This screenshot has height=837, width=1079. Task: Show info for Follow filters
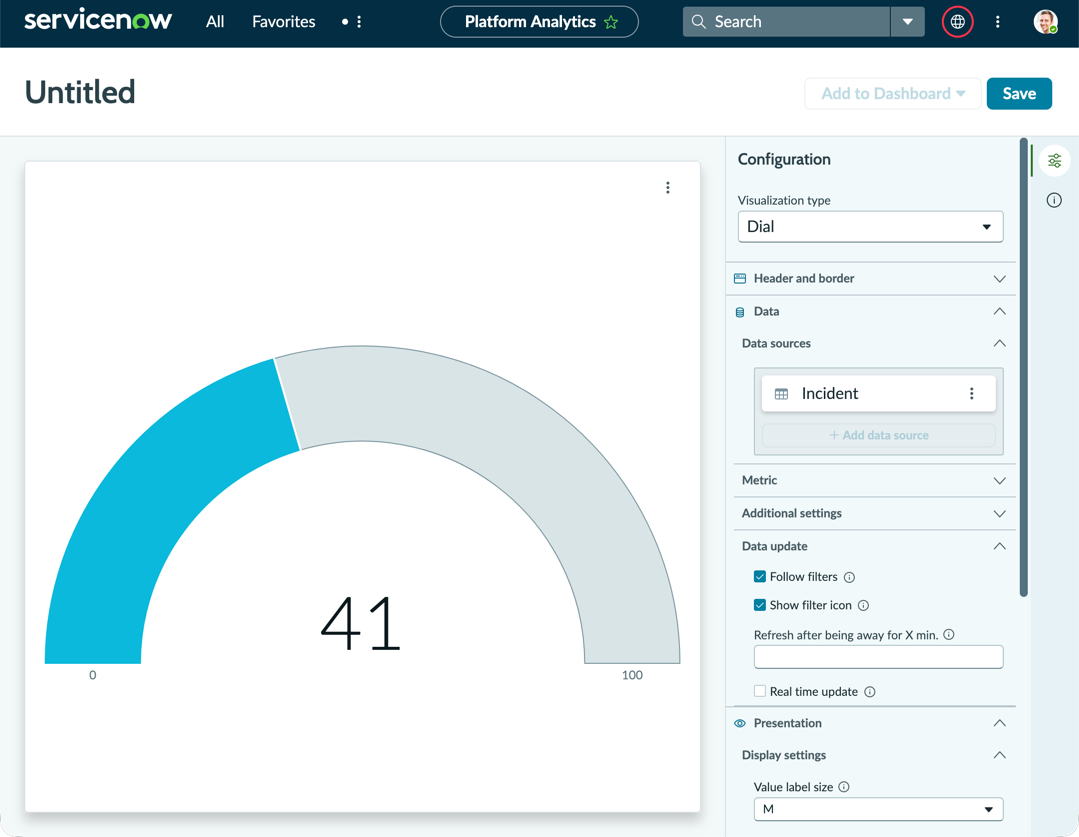849,578
